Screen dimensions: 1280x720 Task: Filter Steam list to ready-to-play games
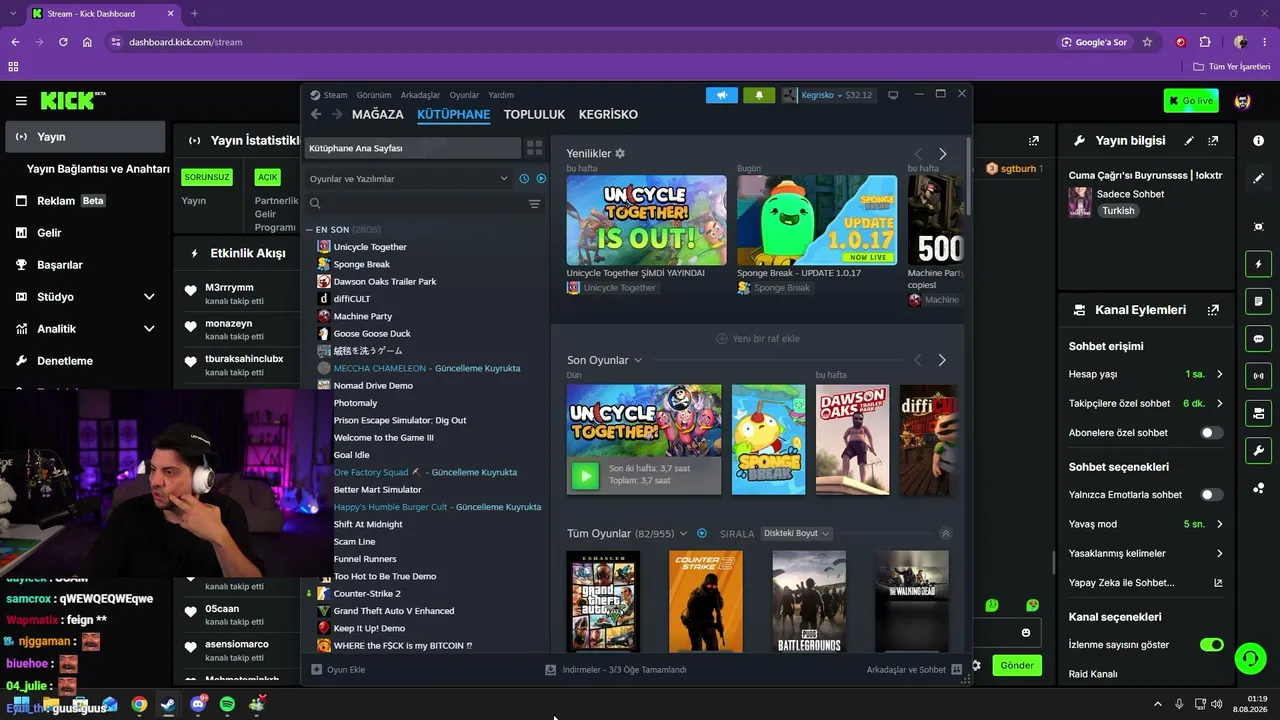pos(541,179)
